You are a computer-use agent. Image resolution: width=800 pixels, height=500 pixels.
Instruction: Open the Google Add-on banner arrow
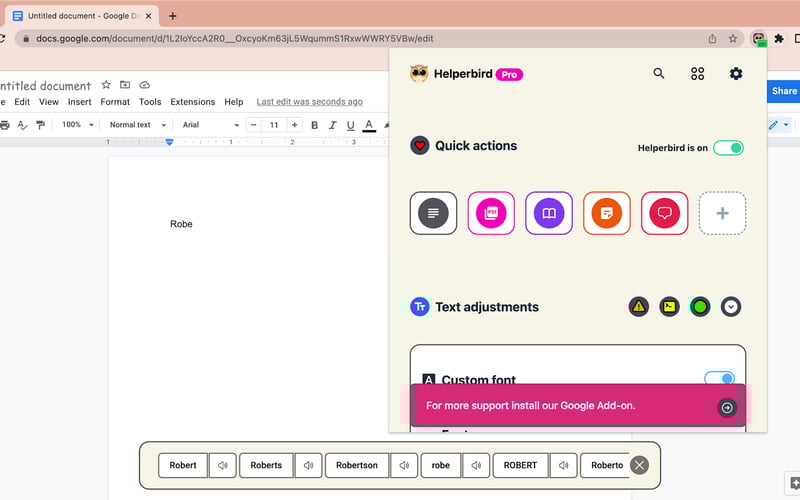click(x=727, y=408)
